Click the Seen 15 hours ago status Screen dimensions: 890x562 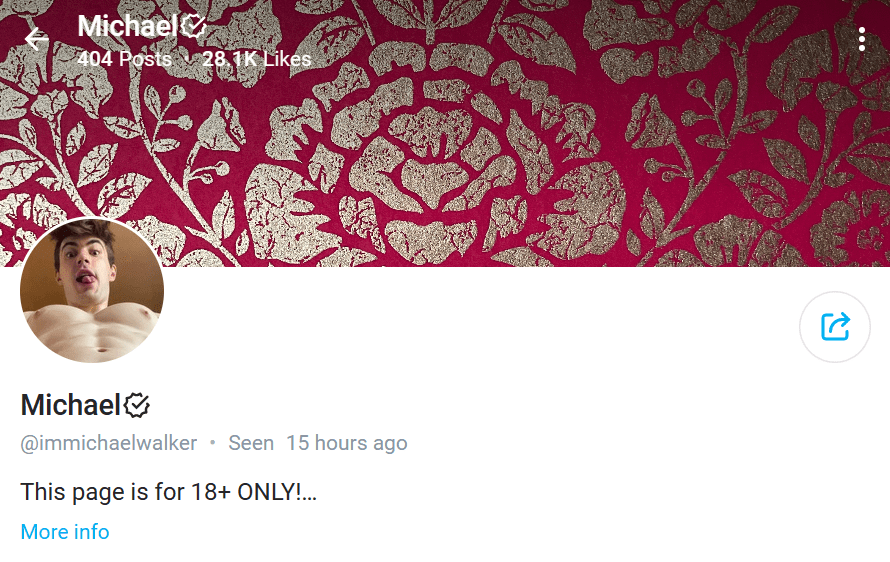click(318, 443)
